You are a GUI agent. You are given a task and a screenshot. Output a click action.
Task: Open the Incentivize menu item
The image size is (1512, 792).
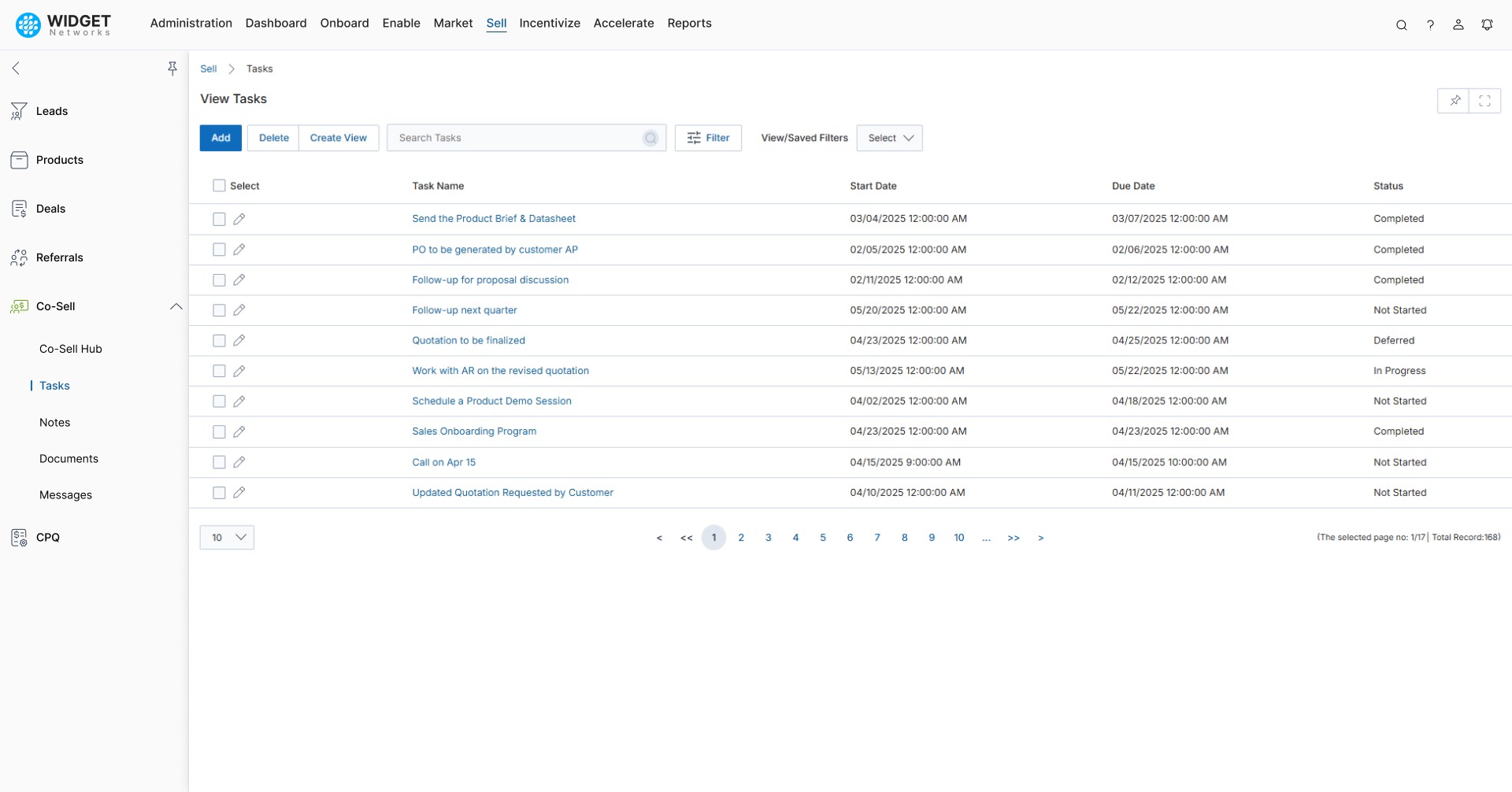pyautogui.click(x=550, y=23)
